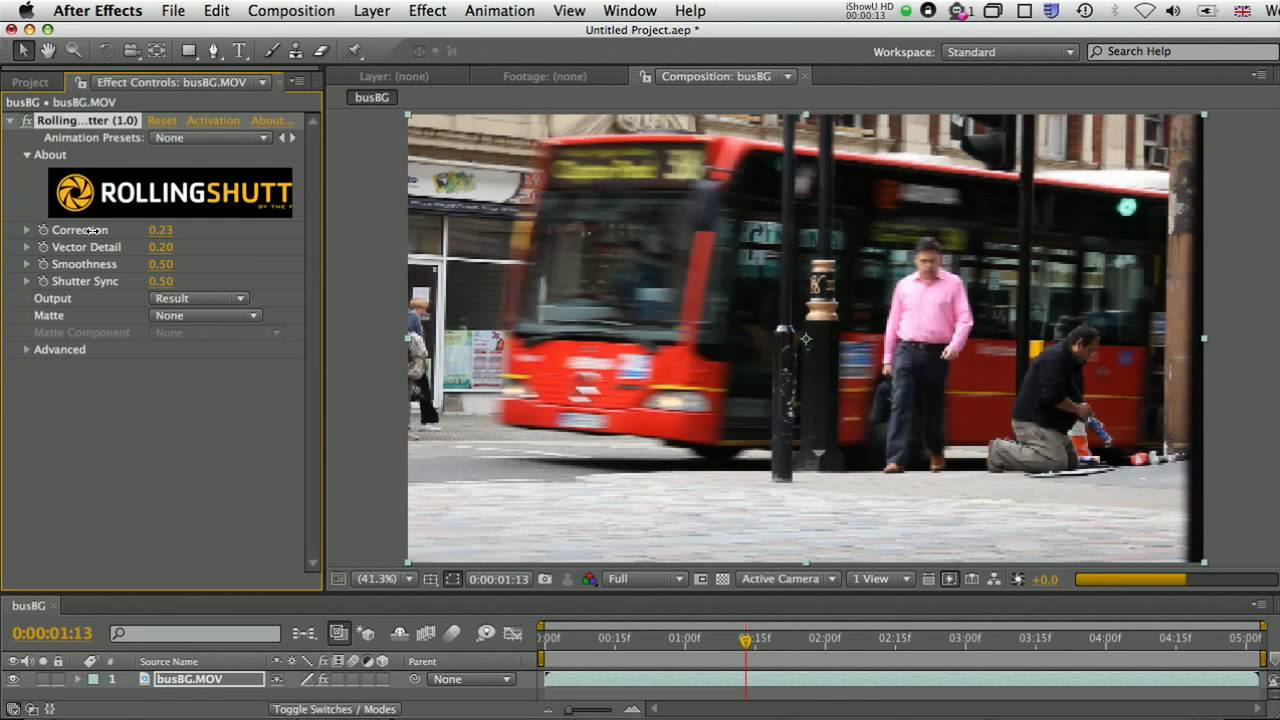Image resolution: width=1280 pixels, height=720 pixels.
Task: Click the Region of Interest icon
Action: point(453,579)
